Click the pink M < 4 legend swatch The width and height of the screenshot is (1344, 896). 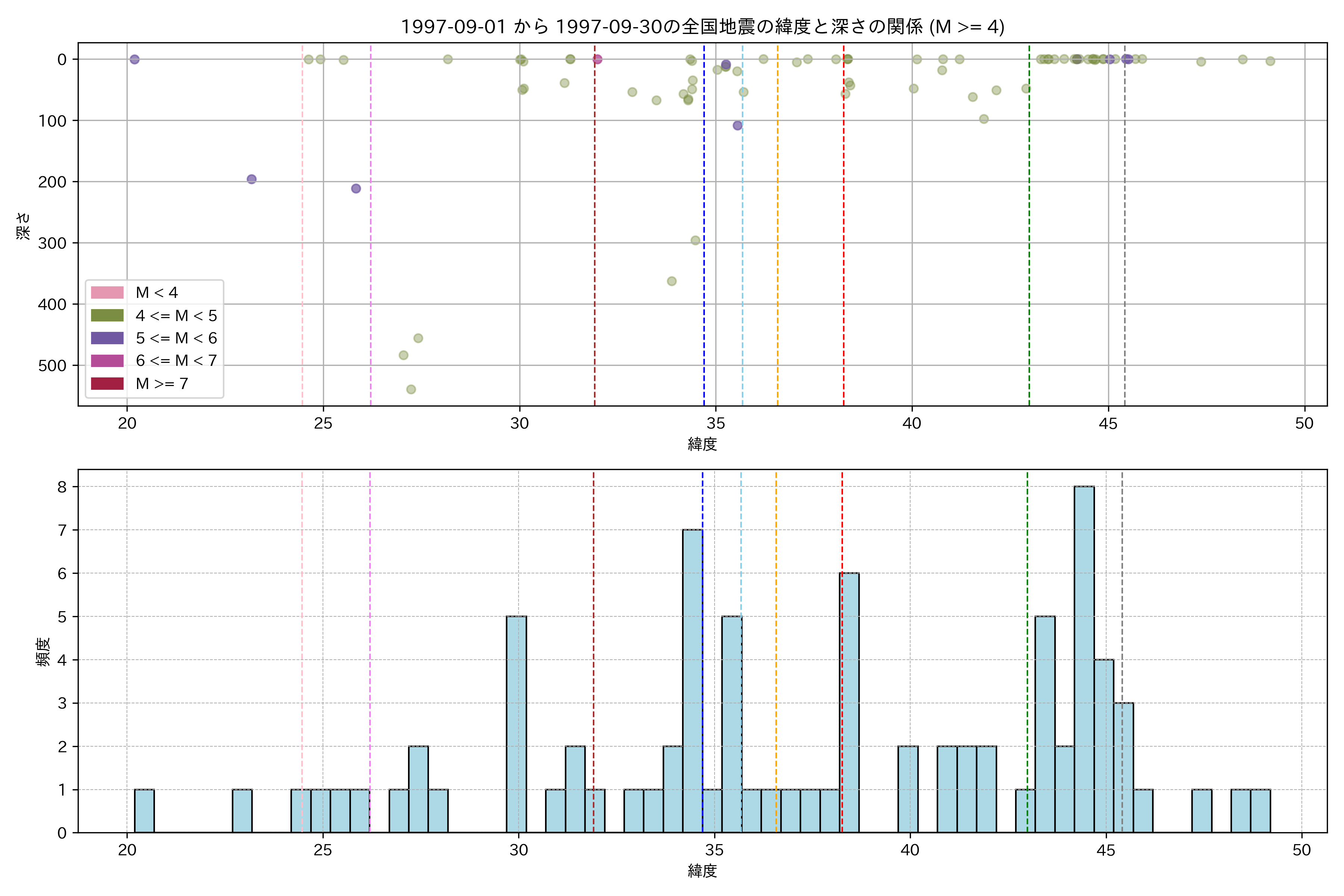(x=107, y=293)
